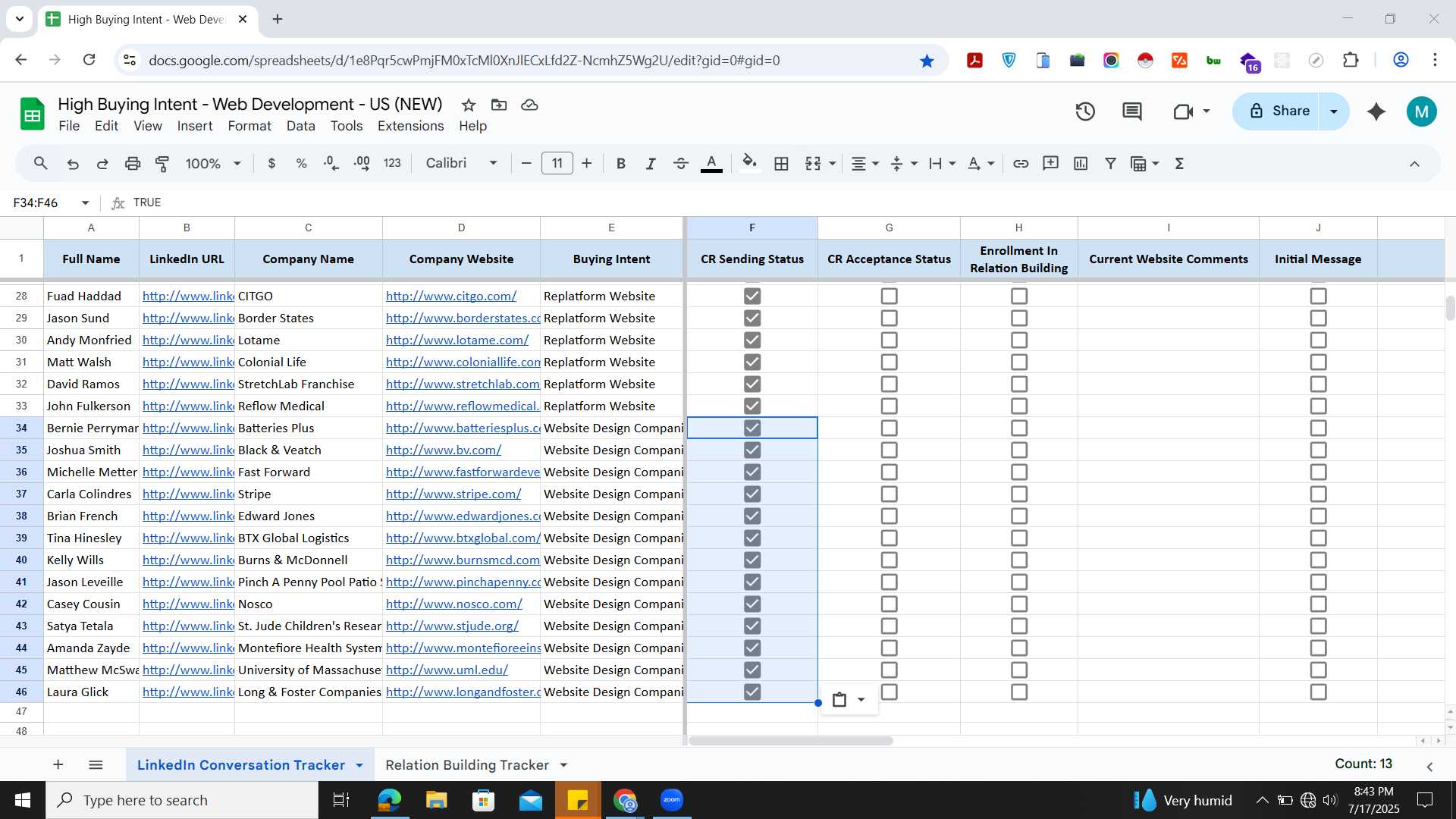
Task: Toggle bold formatting
Action: (x=621, y=164)
